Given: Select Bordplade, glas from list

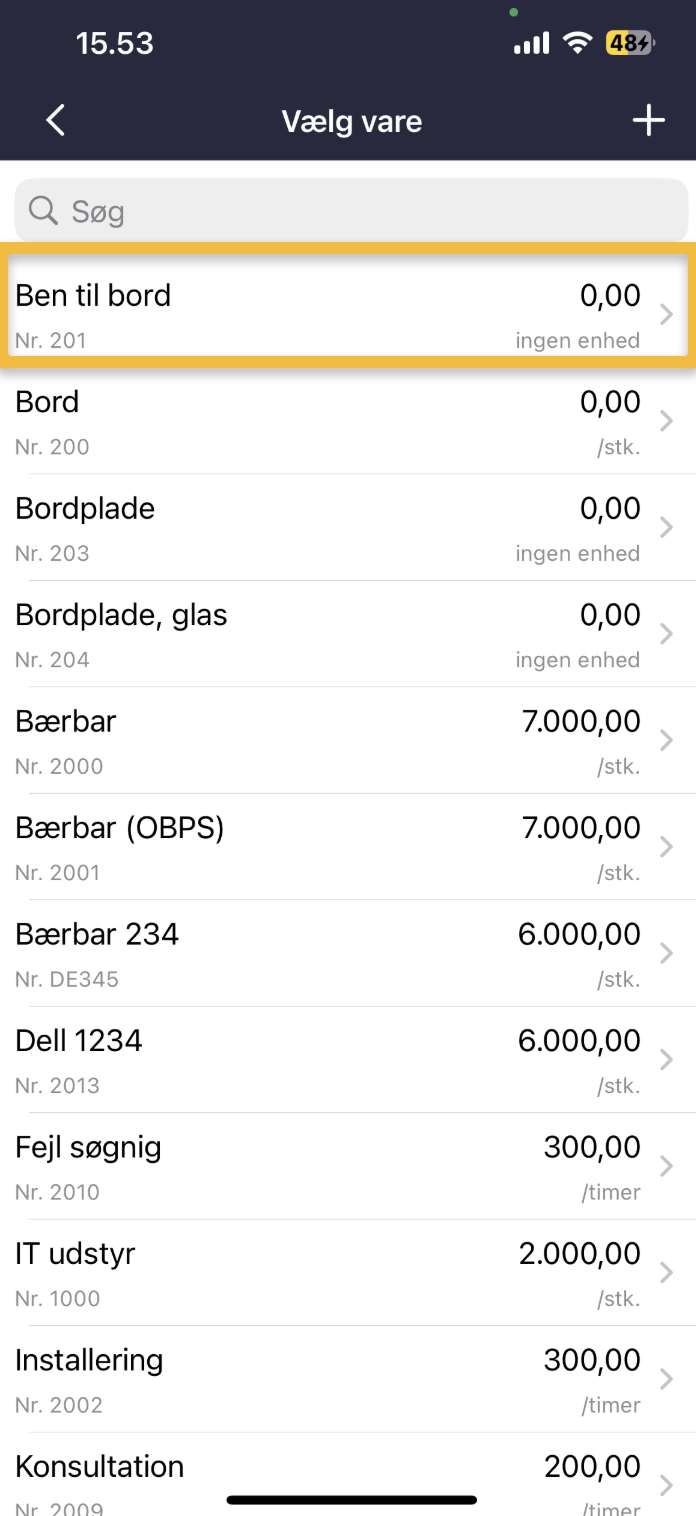Looking at the screenshot, I should tap(300, 634).
